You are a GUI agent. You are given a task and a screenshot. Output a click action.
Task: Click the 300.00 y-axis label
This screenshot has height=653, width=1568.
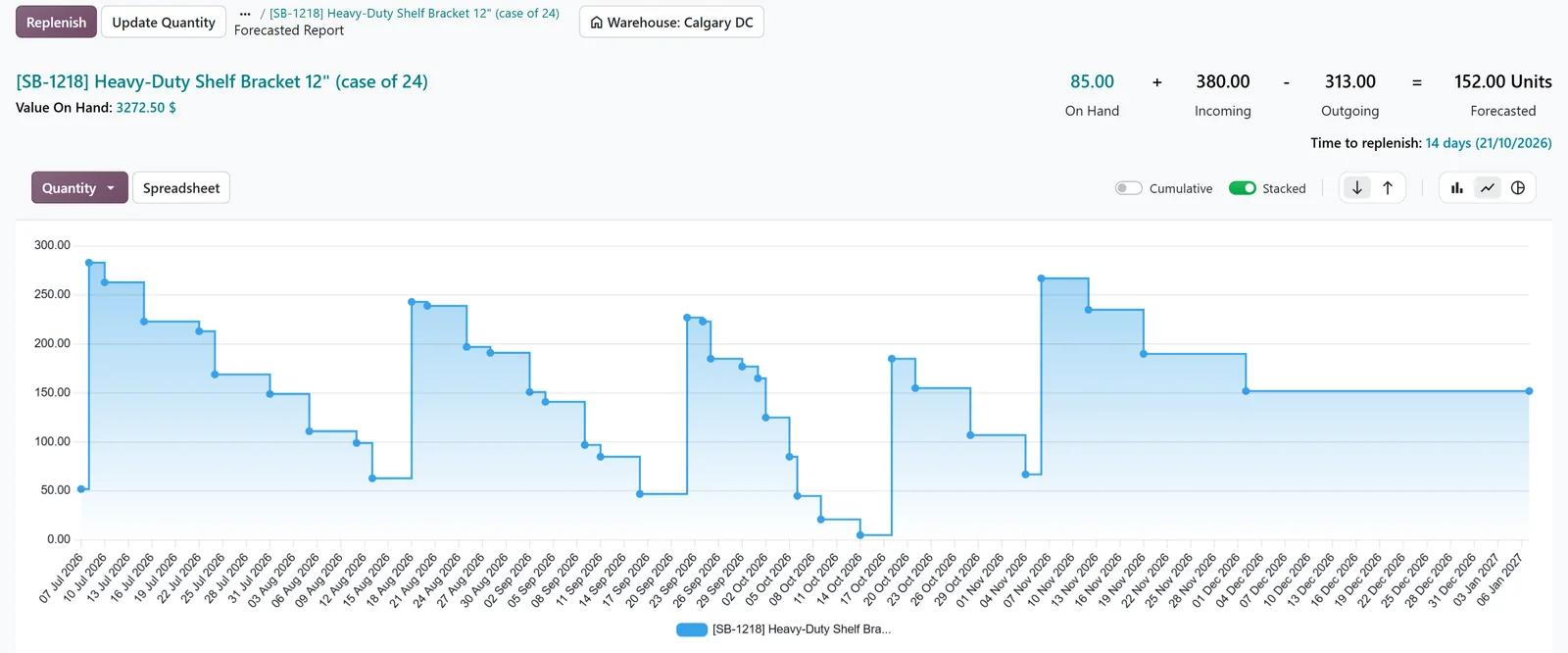click(52, 245)
